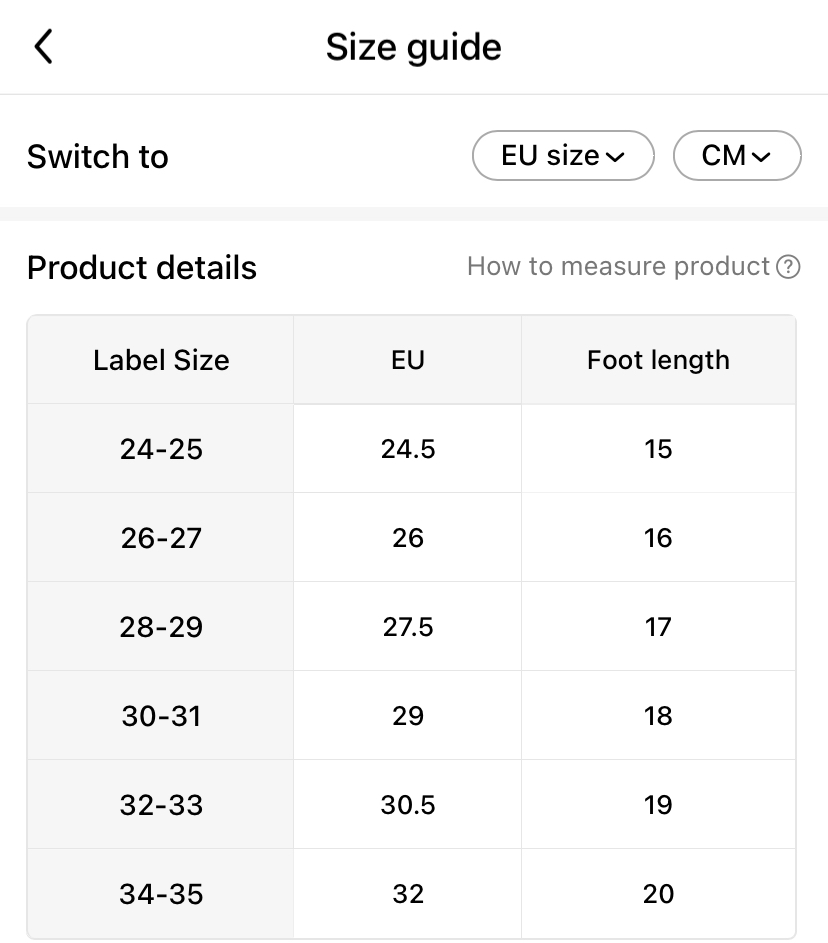828x943 pixels.
Task: Open the EU size dropdown
Action: click(562, 156)
